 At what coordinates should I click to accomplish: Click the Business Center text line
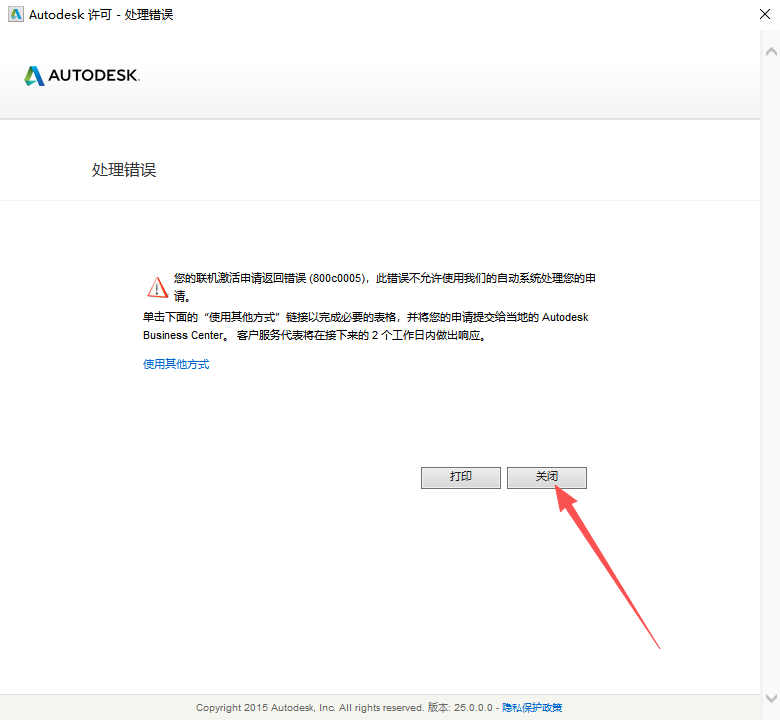coord(314,335)
